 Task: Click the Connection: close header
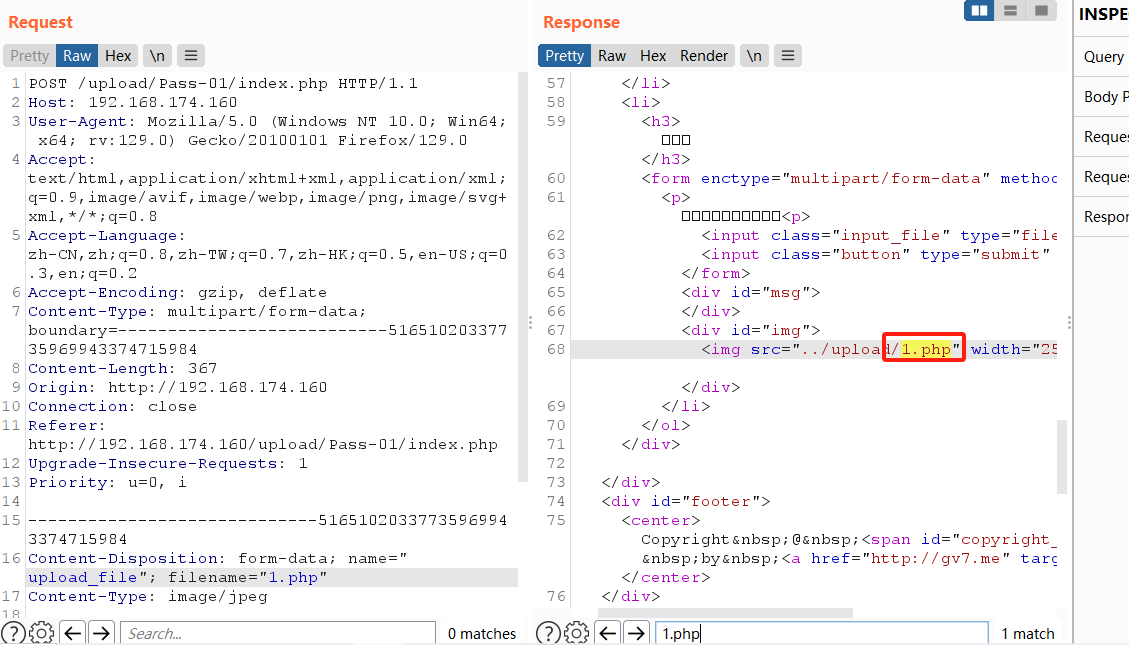(112, 406)
